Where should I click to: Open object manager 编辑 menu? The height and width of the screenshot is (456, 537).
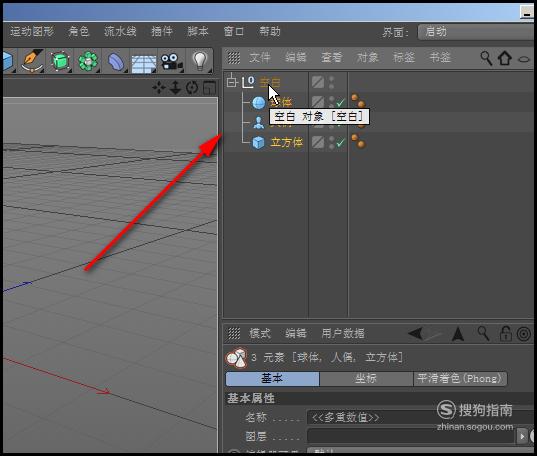click(x=296, y=58)
